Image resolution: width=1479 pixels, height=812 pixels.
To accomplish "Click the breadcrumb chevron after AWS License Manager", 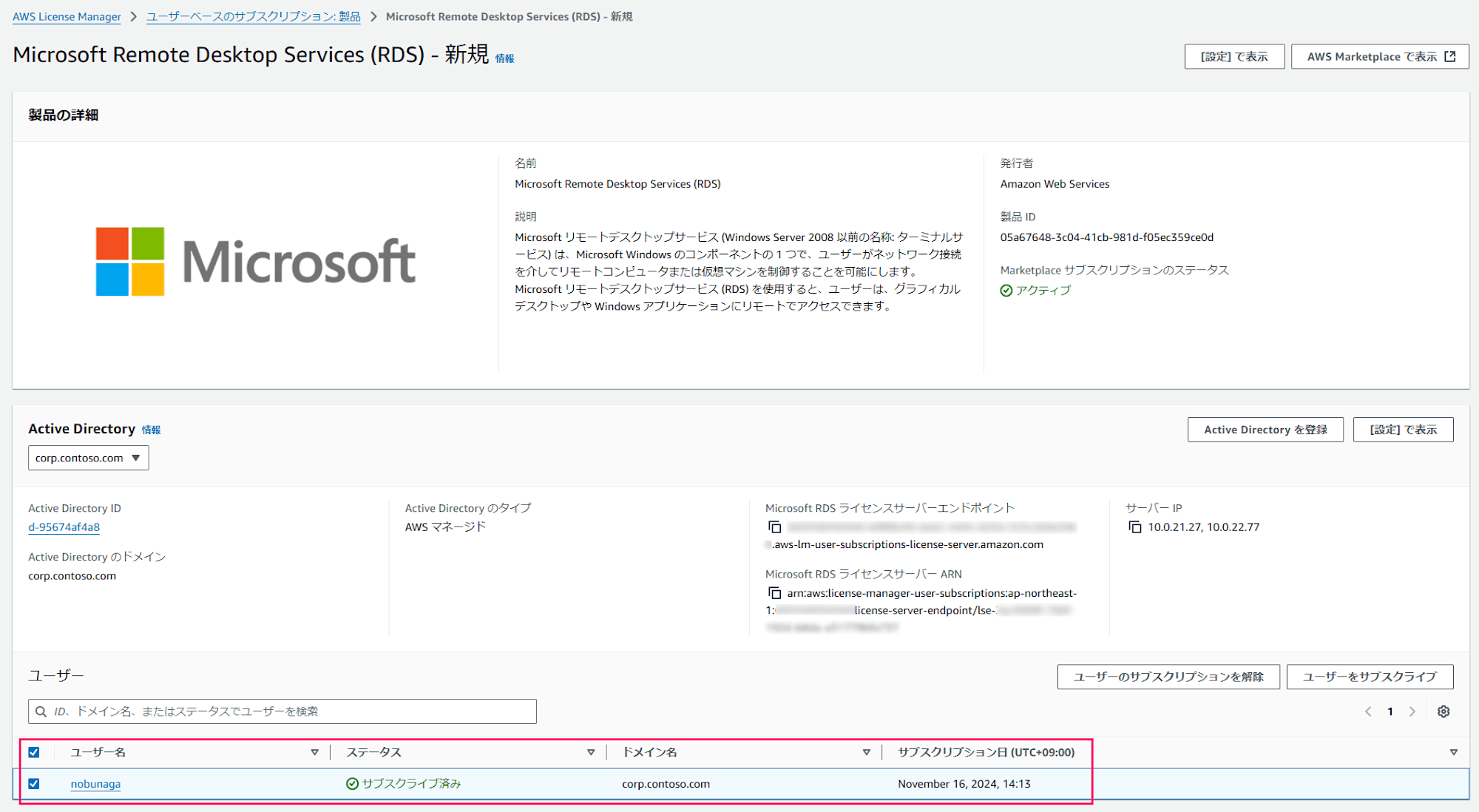I will pos(134,16).
